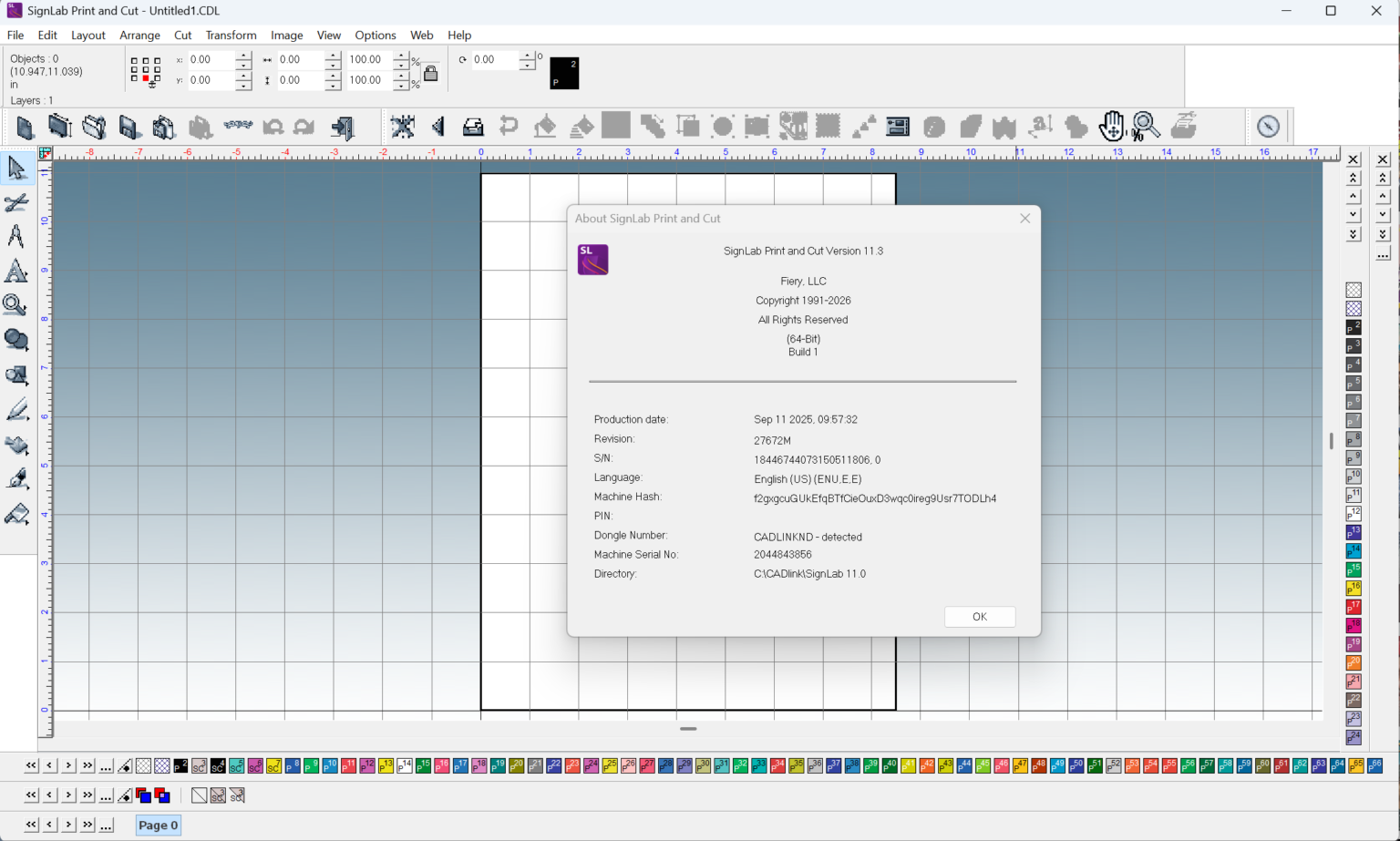1400x841 pixels.
Task: Increase the width value spinner
Action: [333, 55]
